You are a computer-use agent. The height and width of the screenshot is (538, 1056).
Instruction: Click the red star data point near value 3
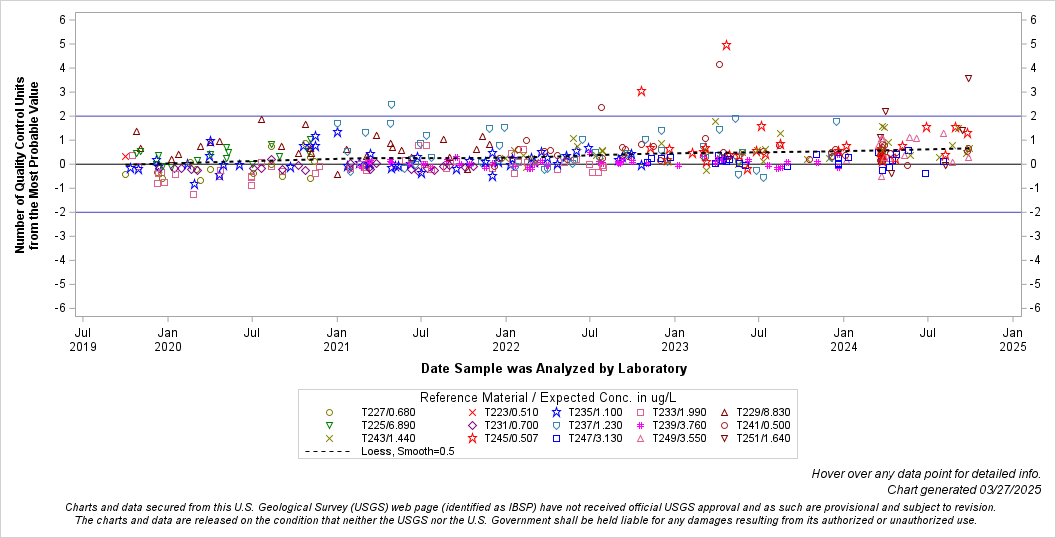pos(641,91)
